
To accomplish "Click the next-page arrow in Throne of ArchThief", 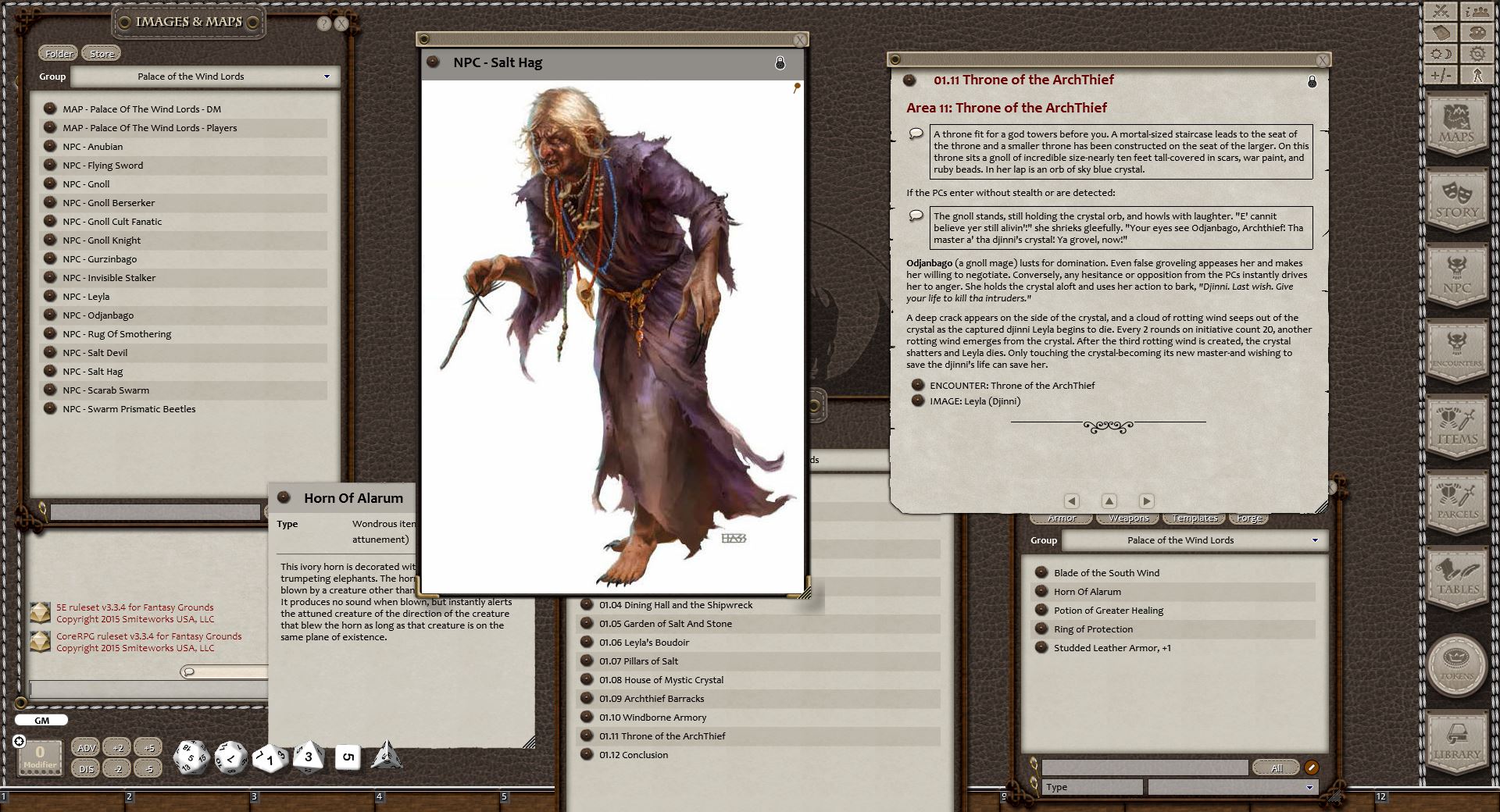I will (x=1148, y=501).
